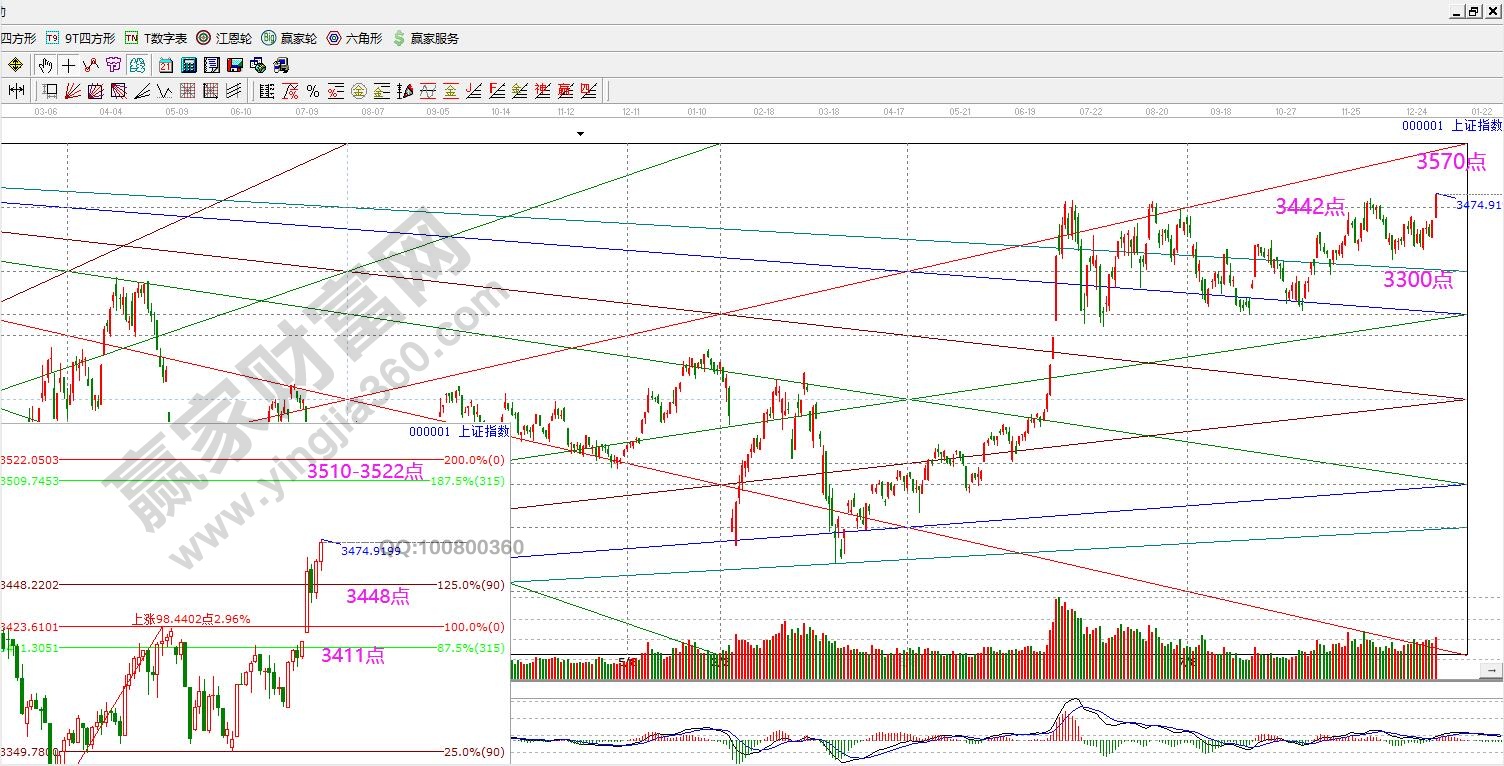Pick the zigzag wave line tool

(x=165, y=91)
